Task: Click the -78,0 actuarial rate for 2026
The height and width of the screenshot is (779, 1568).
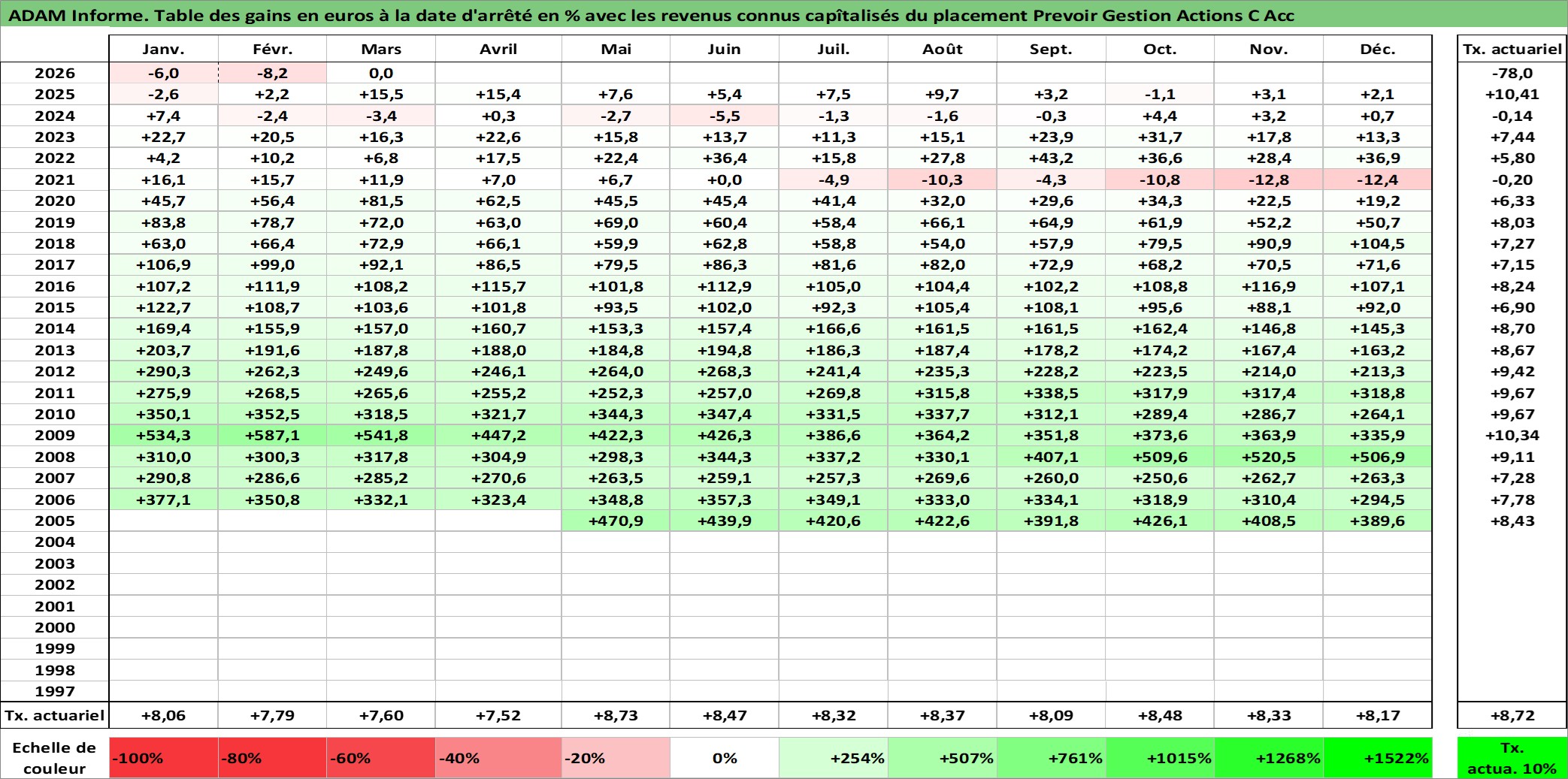Action: coord(1512,73)
